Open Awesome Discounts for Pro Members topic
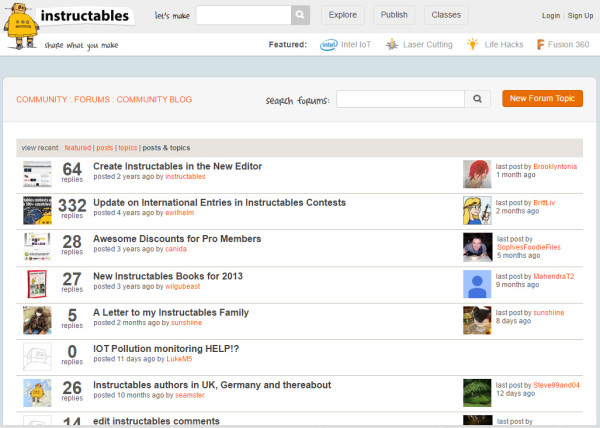600x428 pixels. pyautogui.click(x=177, y=239)
